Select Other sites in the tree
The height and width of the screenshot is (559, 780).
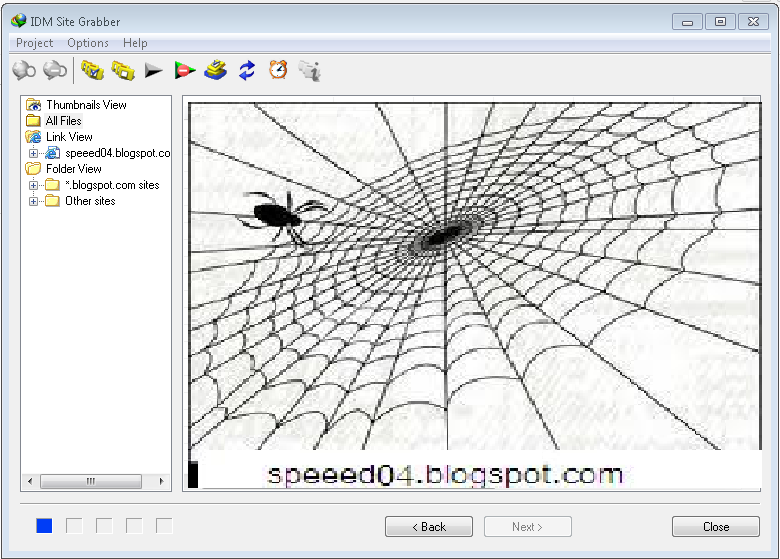click(91, 201)
